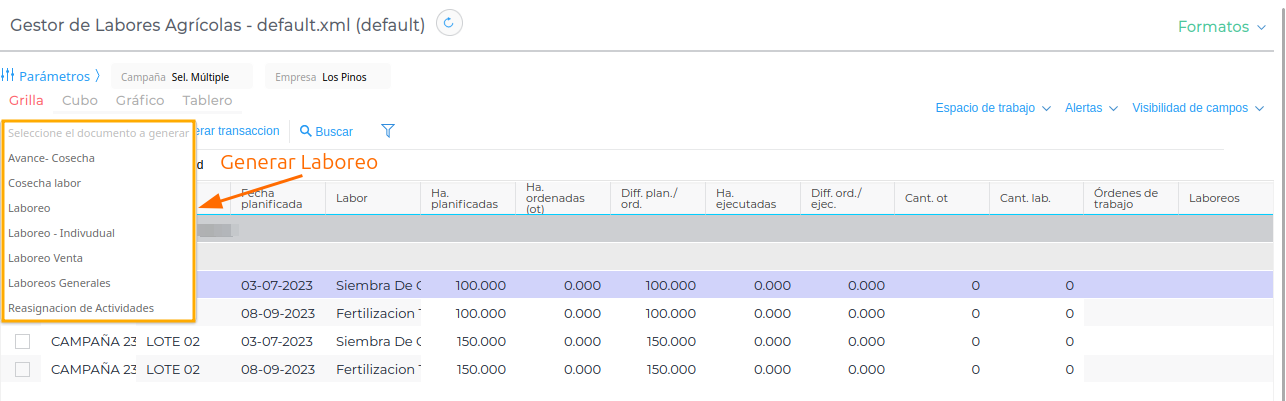Click Diff. plan./ ord. column header
1286x401 pixels.
pos(658,198)
